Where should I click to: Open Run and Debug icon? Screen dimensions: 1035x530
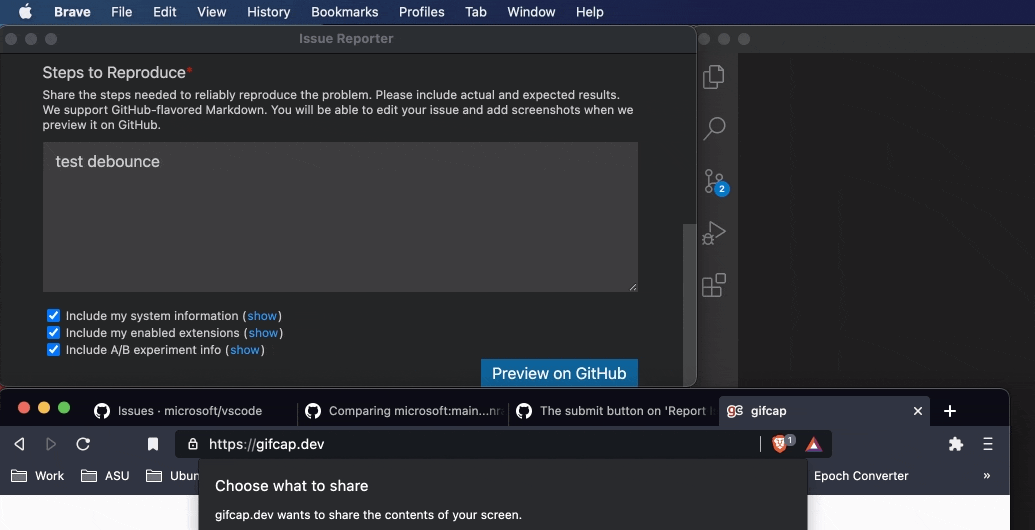pyautogui.click(x=714, y=233)
